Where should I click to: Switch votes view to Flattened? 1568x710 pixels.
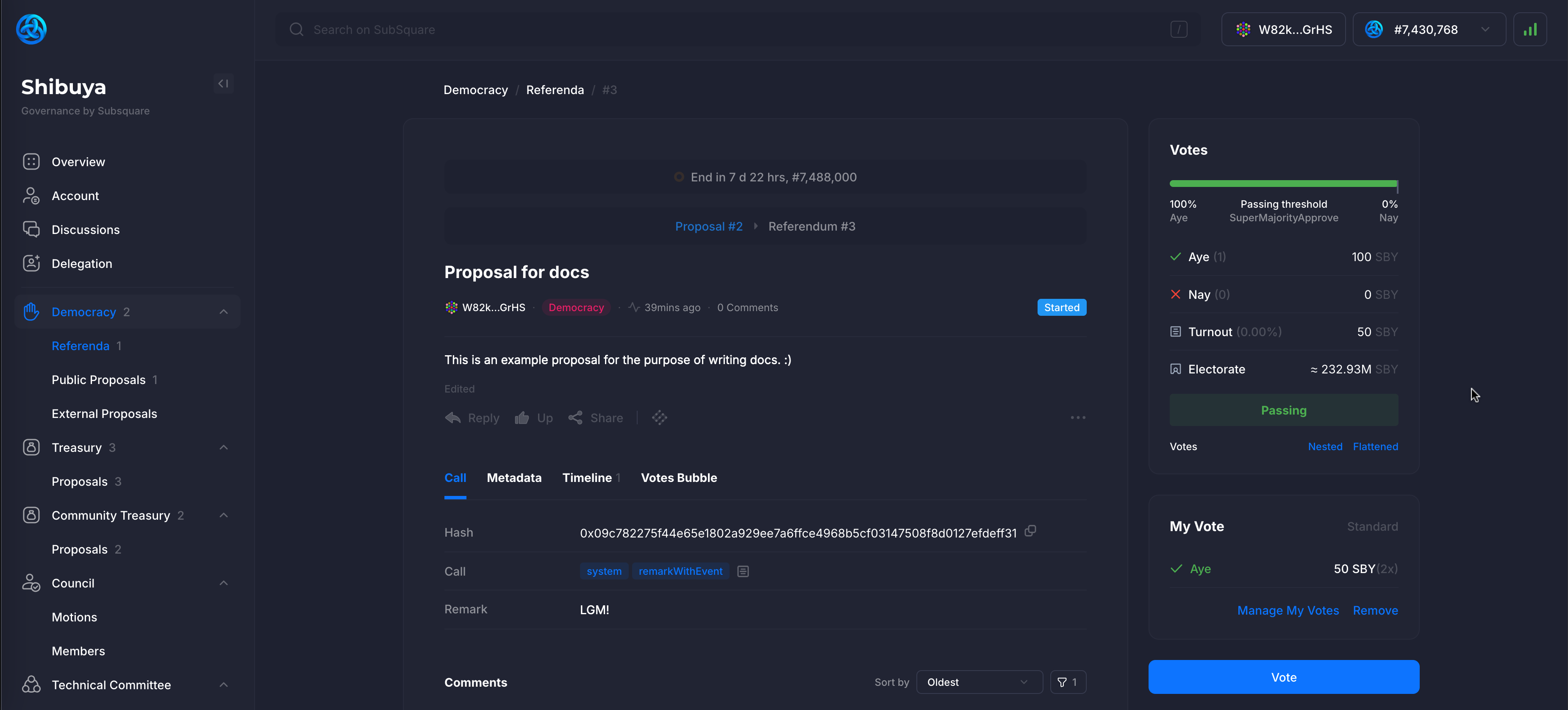(x=1375, y=446)
